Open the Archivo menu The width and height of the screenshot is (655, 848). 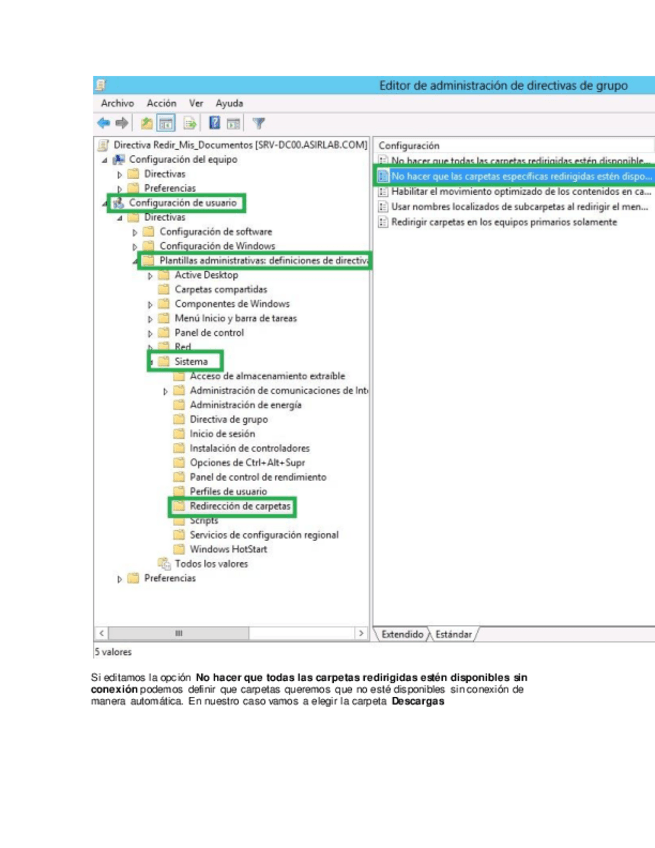click(x=117, y=103)
